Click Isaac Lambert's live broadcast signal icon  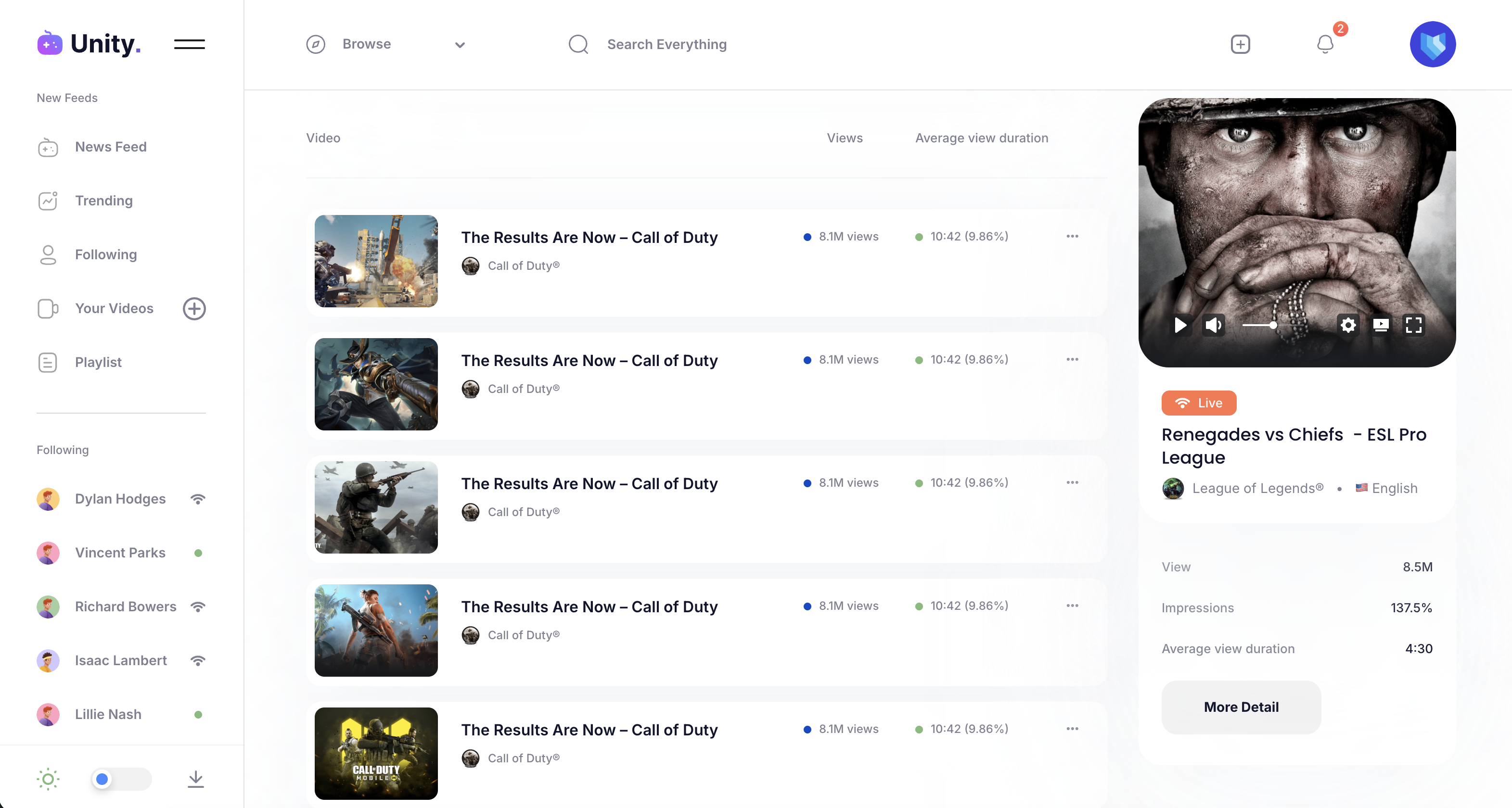(x=198, y=661)
